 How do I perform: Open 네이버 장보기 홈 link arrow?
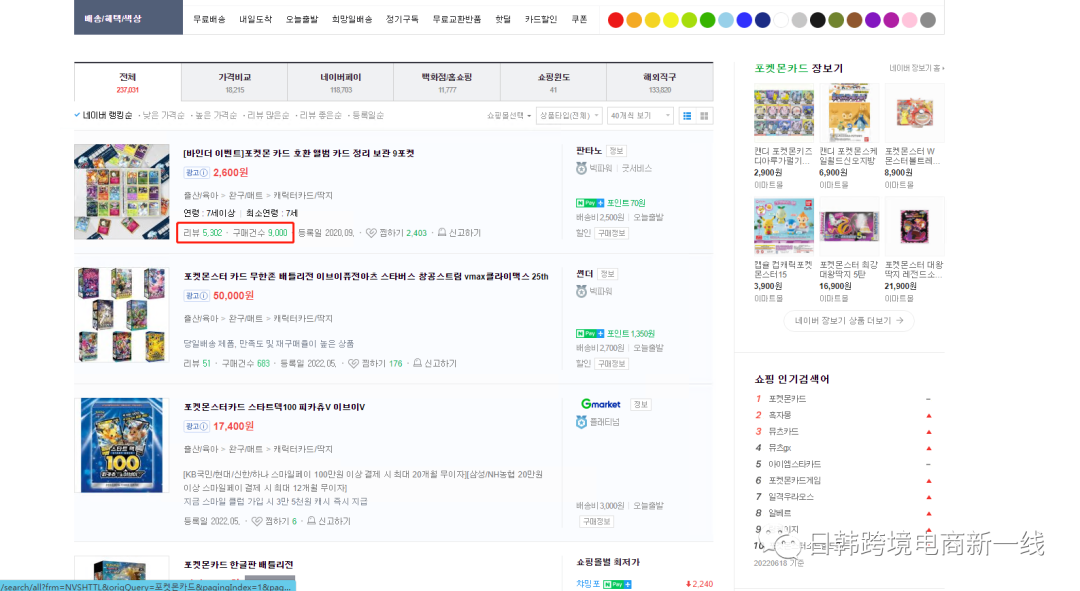(917, 68)
